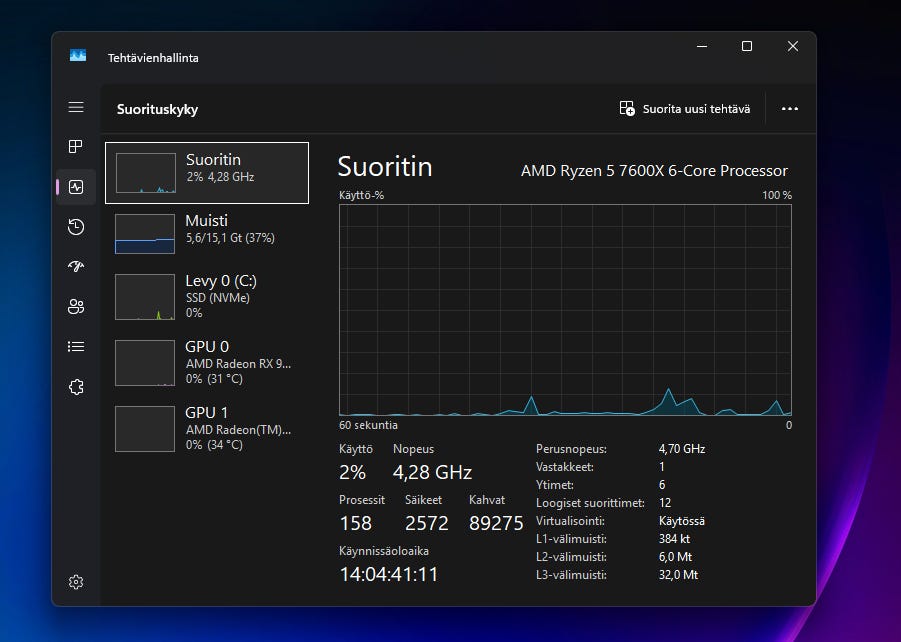Open the three-dot more options menu

[x=790, y=109]
